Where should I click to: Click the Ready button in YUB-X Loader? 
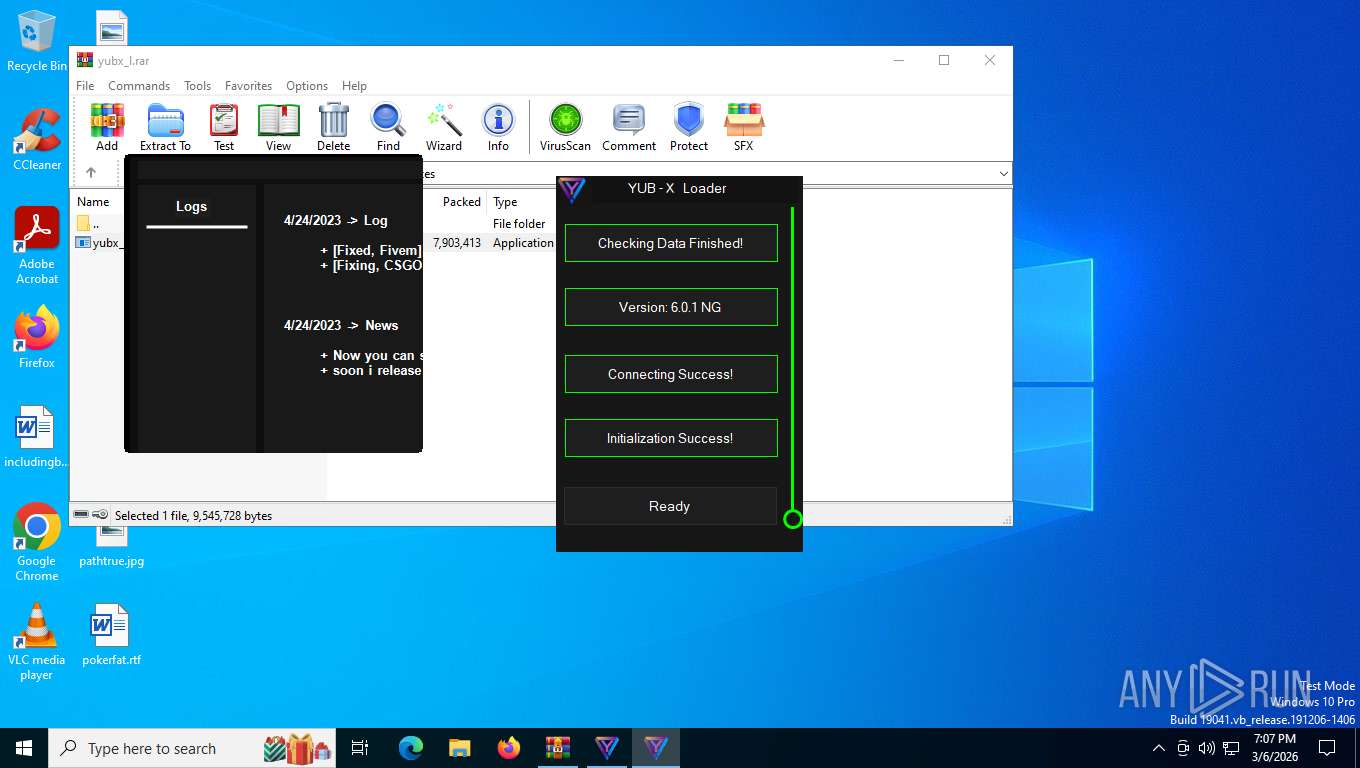click(670, 506)
